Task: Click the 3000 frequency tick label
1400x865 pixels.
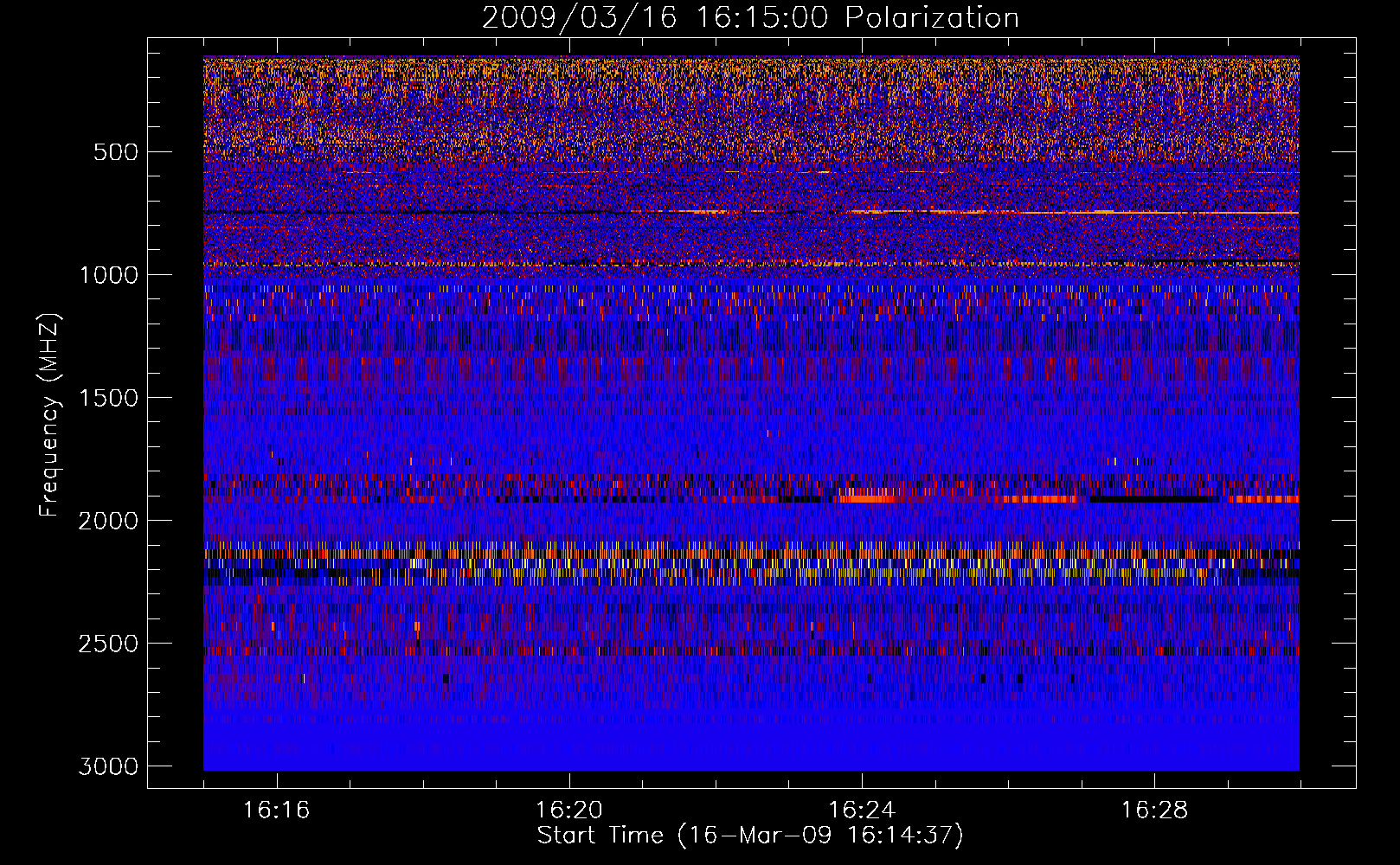Action: click(x=108, y=766)
